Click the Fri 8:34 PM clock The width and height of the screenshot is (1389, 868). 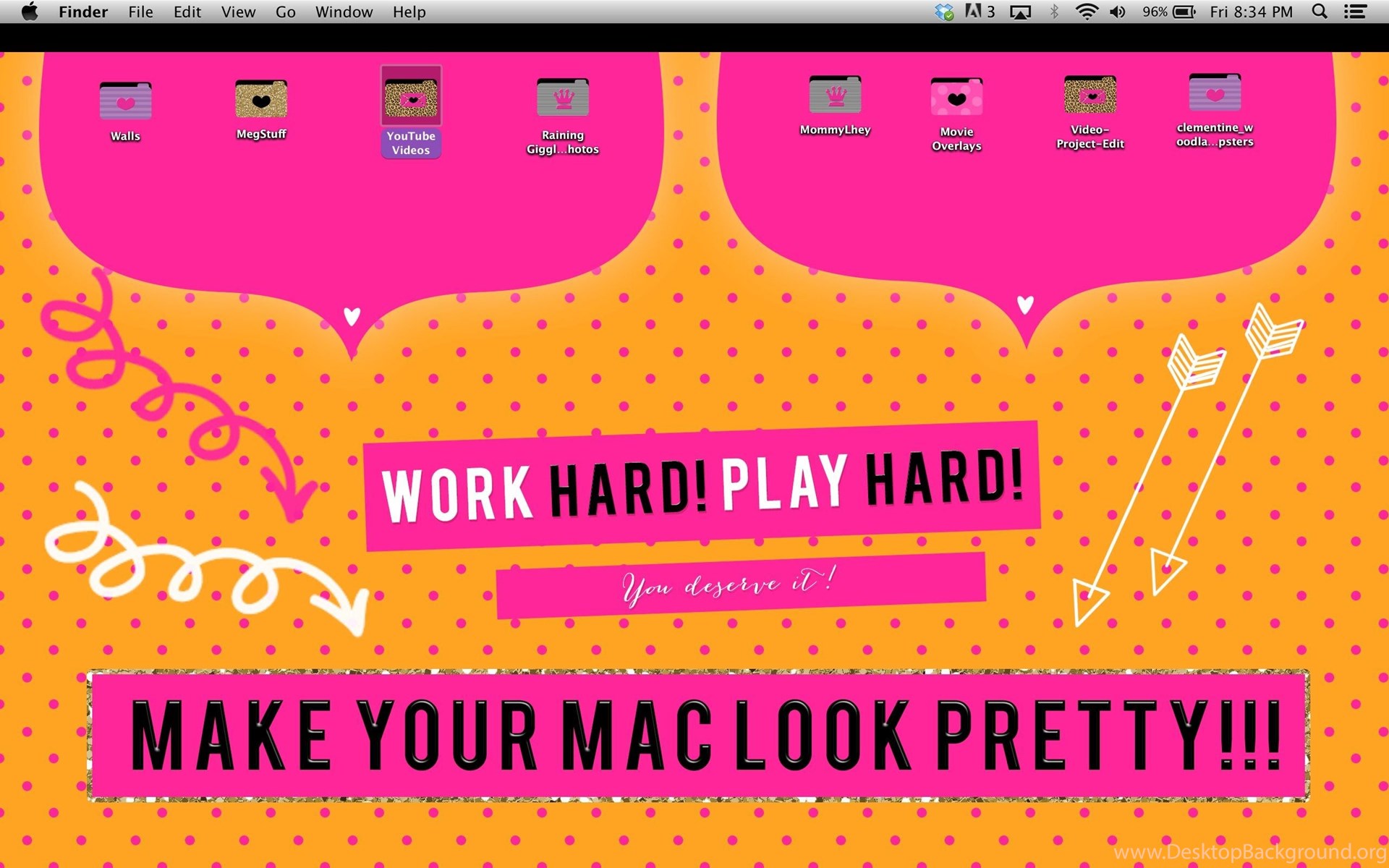tap(1251, 12)
